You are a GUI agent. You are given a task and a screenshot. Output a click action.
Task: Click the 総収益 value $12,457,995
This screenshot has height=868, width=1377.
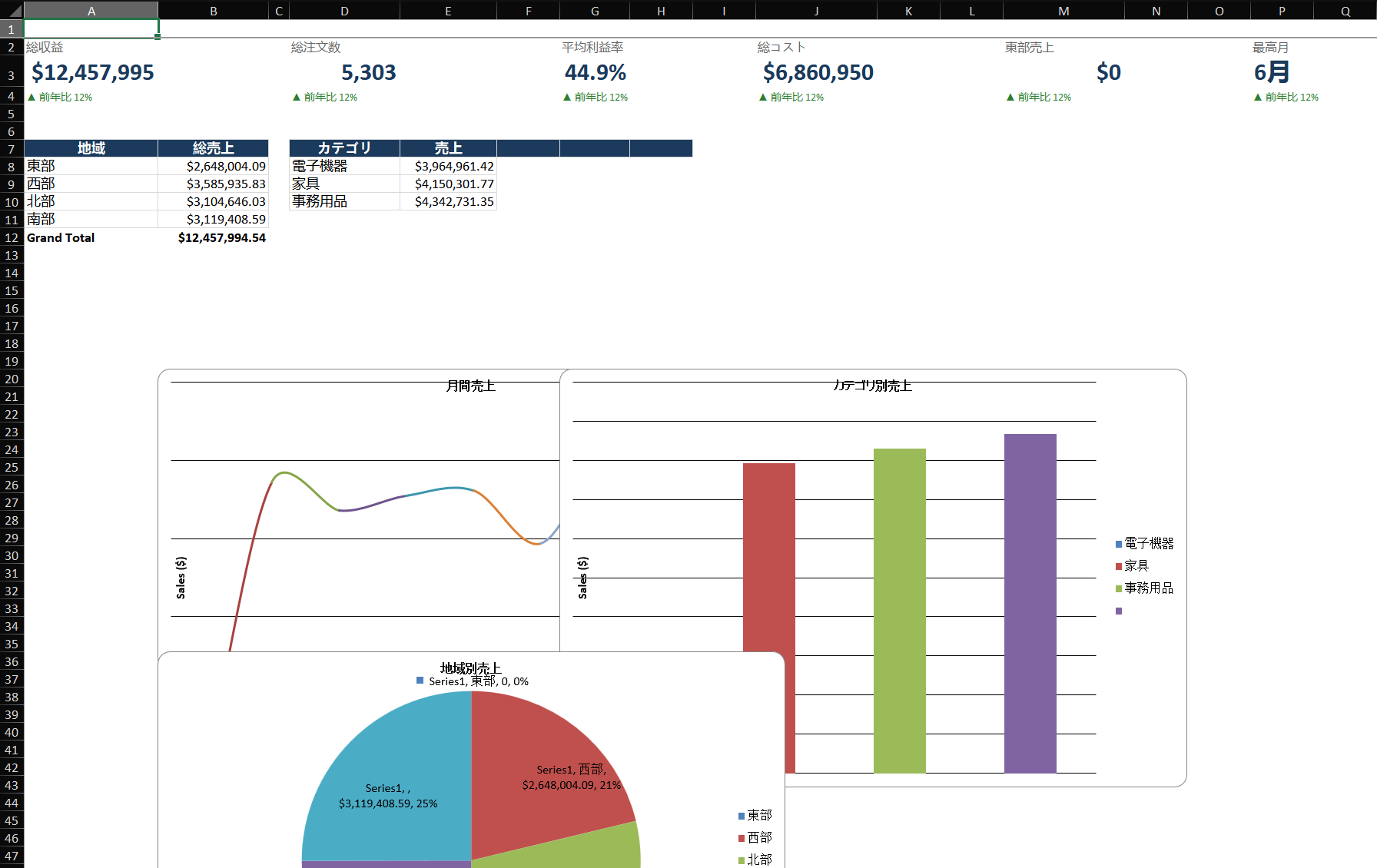(93, 72)
